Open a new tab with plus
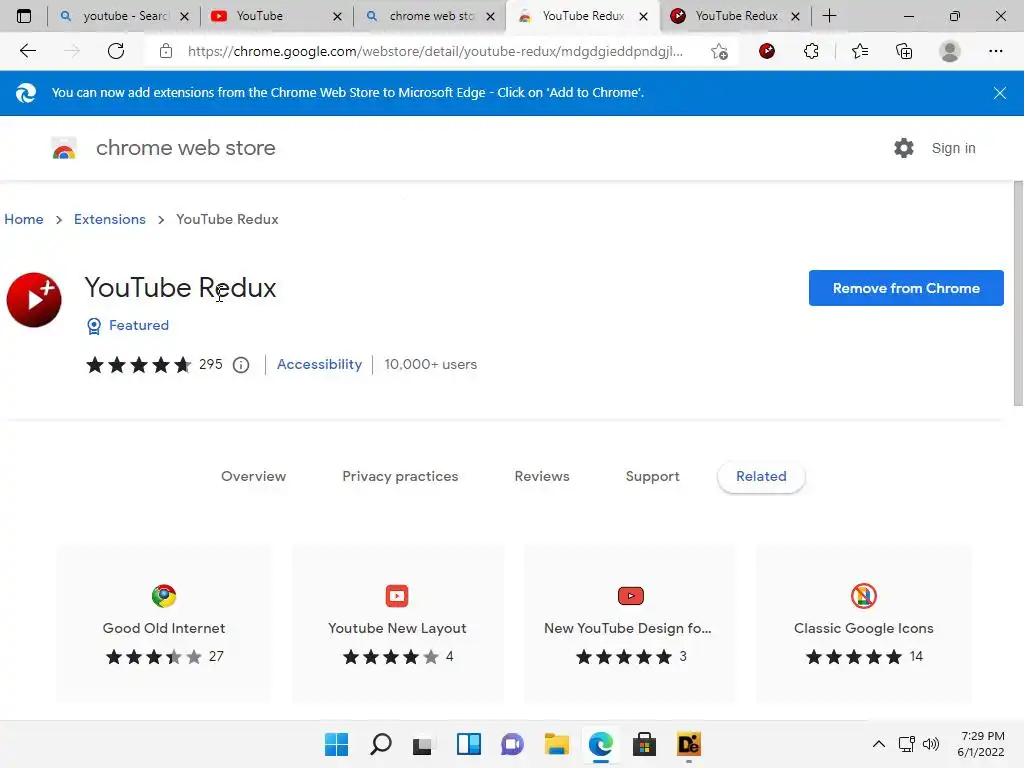Image resolution: width=1024 pixels, height=768 pixels. (829, 16)
